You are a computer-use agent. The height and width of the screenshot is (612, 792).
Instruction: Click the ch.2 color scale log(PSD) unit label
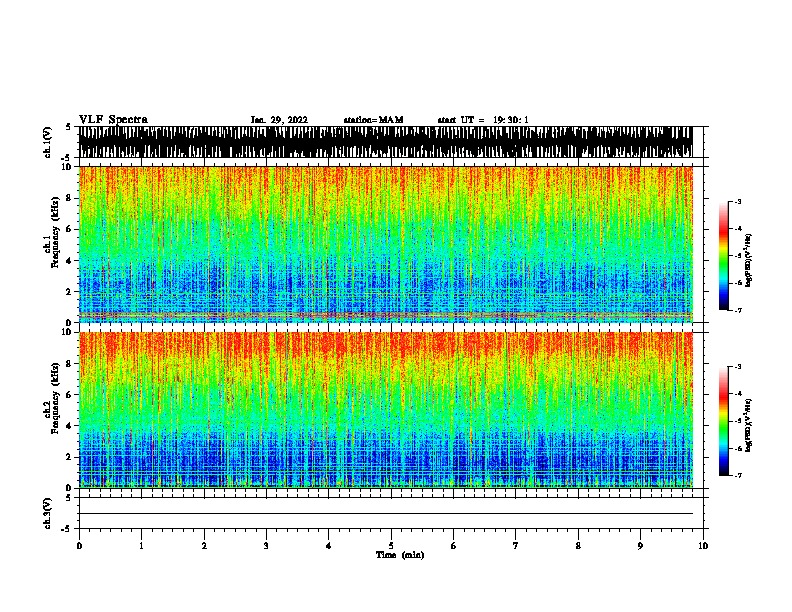[749, 425]
